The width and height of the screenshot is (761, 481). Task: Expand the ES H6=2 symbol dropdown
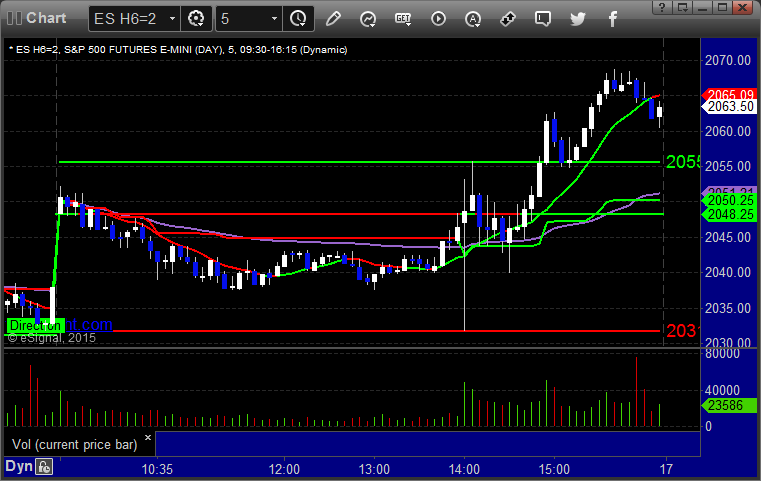(x=172, y=19)
